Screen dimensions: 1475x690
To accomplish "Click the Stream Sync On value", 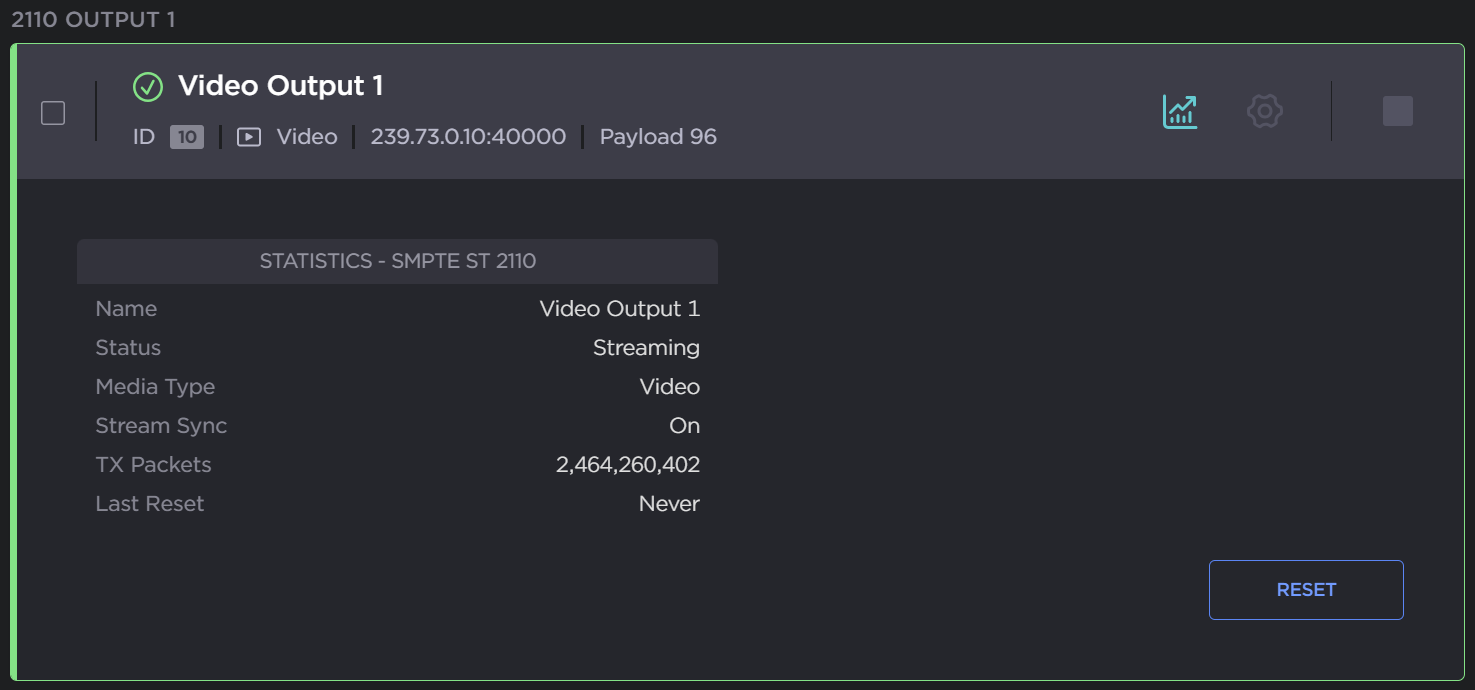I will click(x=684, y=426).
